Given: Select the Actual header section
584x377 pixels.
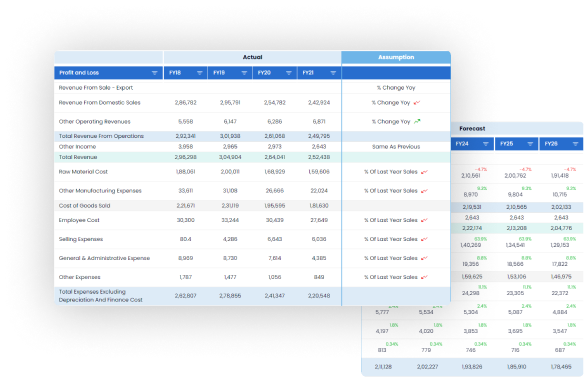Looking at the screenshot, I should click(253, 57).
